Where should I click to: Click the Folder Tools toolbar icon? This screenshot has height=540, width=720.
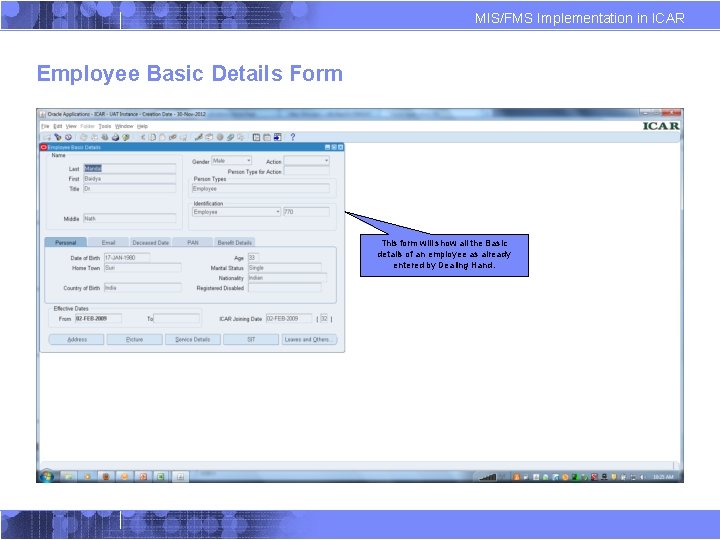(x=241, y=137)
